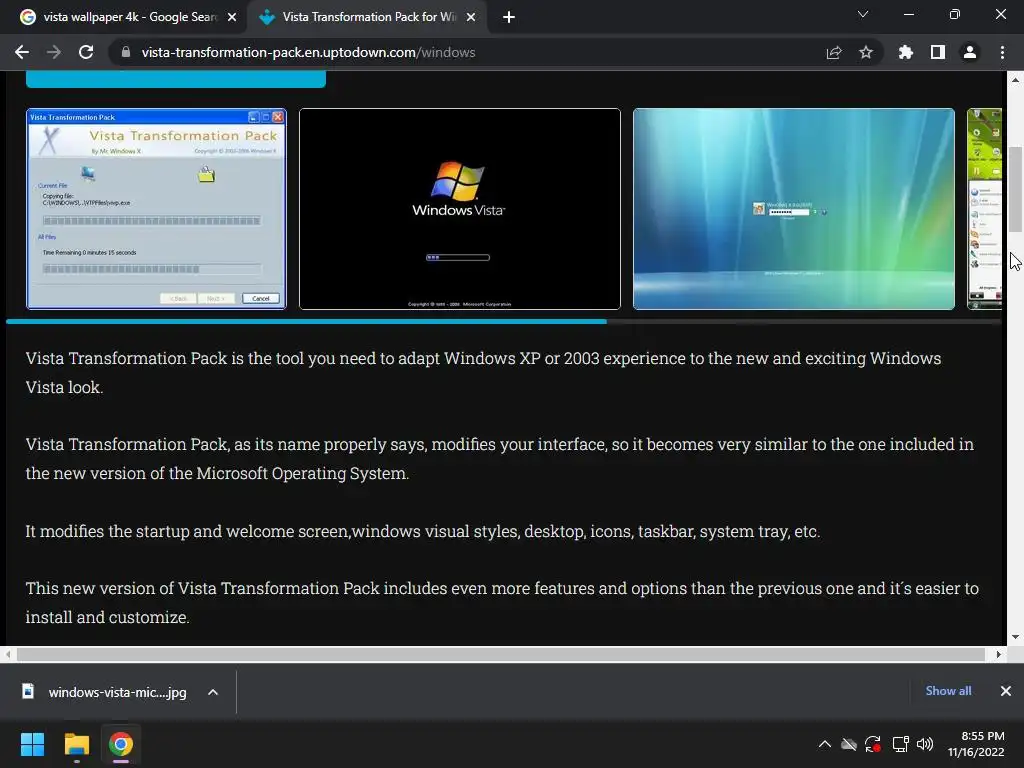
Task: Click the Chrome taskbar icon
Action: 121,744
